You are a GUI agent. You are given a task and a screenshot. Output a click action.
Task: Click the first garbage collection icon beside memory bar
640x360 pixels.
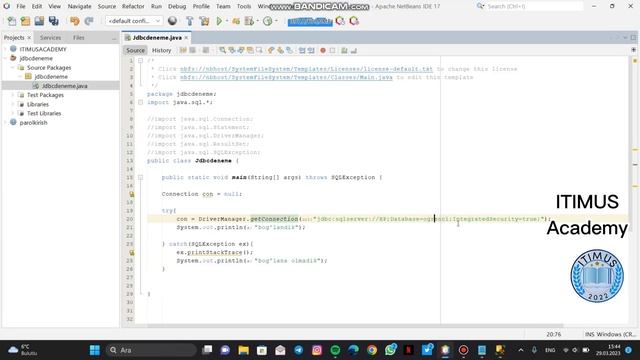coord(340,21)
